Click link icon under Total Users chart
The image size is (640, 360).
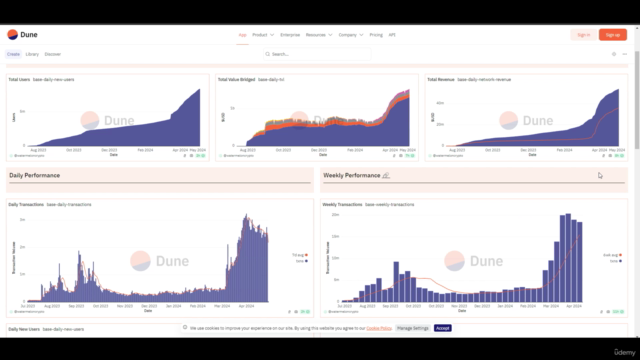coord(185,156)
